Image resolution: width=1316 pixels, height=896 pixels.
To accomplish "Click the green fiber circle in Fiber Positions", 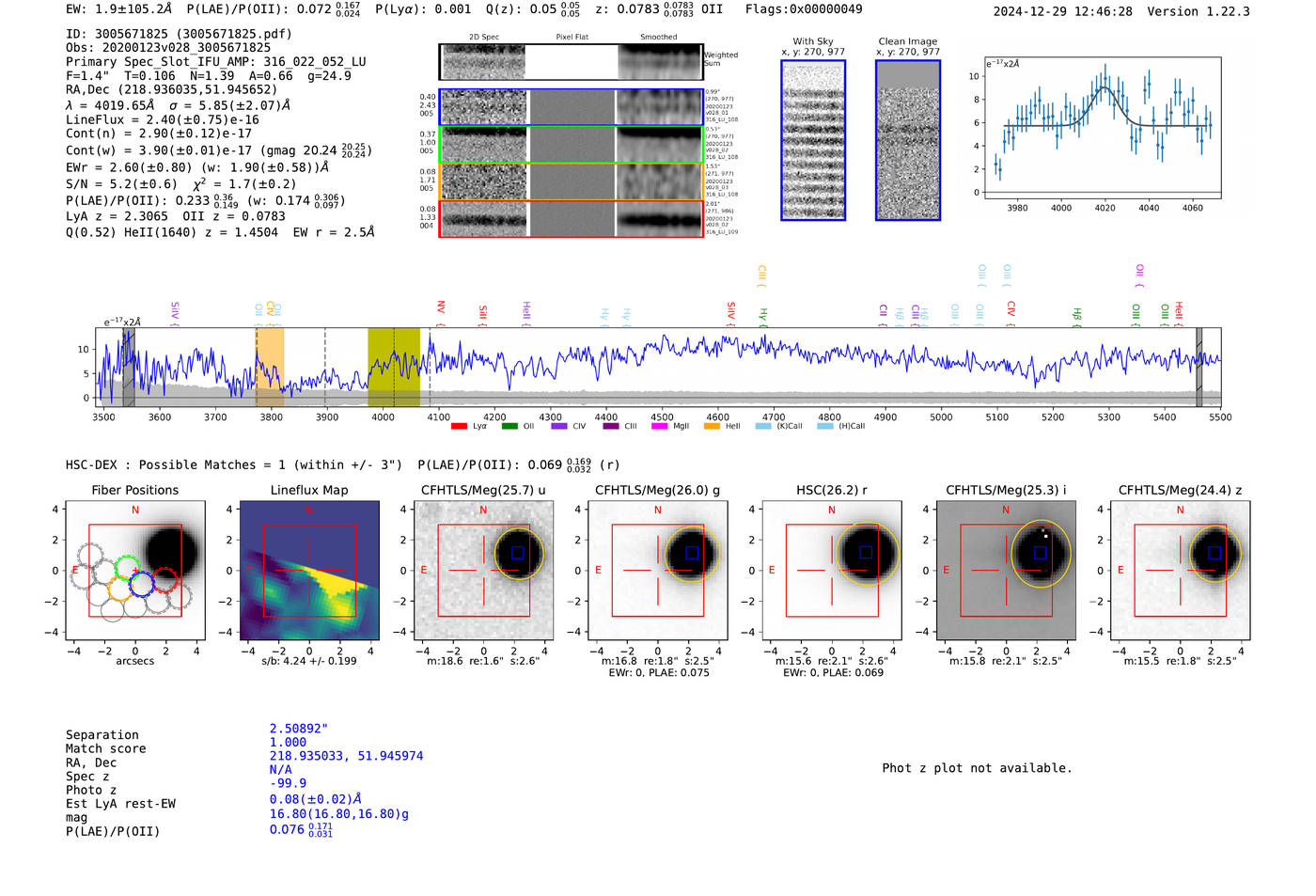I will pos(127,567).
